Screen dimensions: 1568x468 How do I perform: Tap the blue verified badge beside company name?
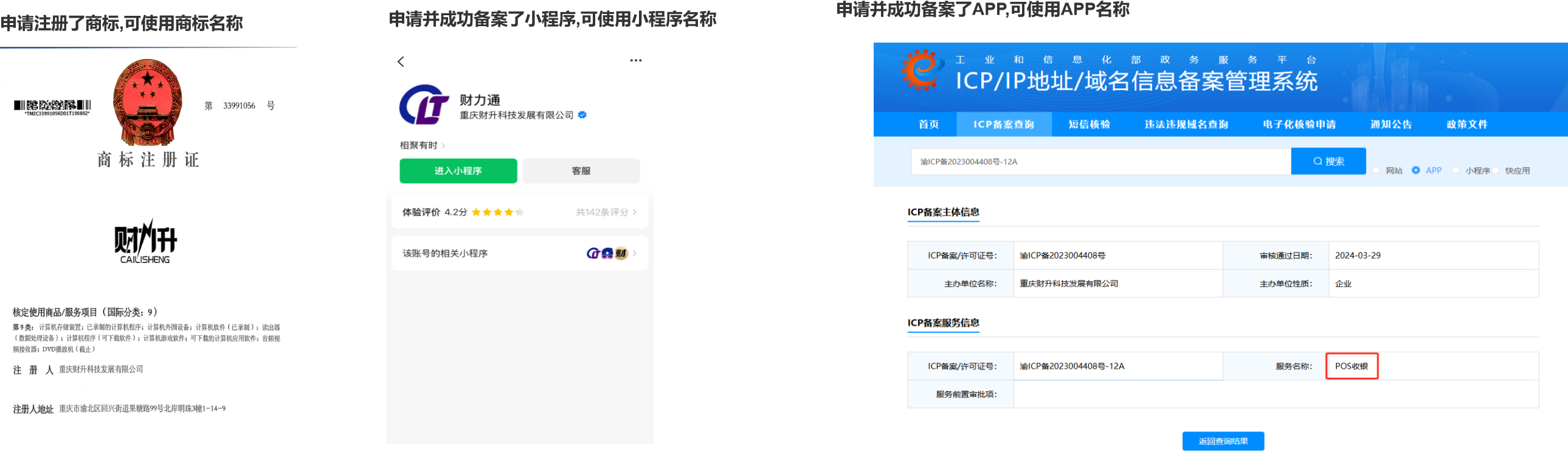click(x=582, y=114)
